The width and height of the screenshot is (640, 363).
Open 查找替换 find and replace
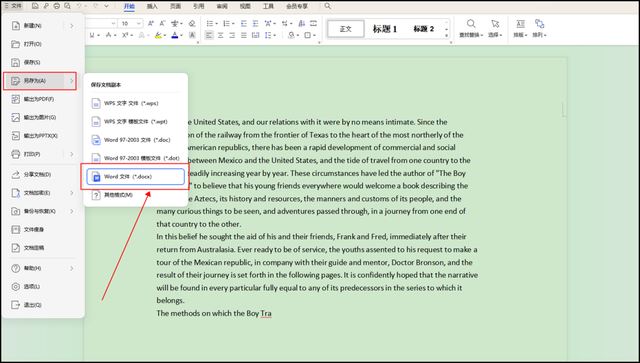click(471, 29)
